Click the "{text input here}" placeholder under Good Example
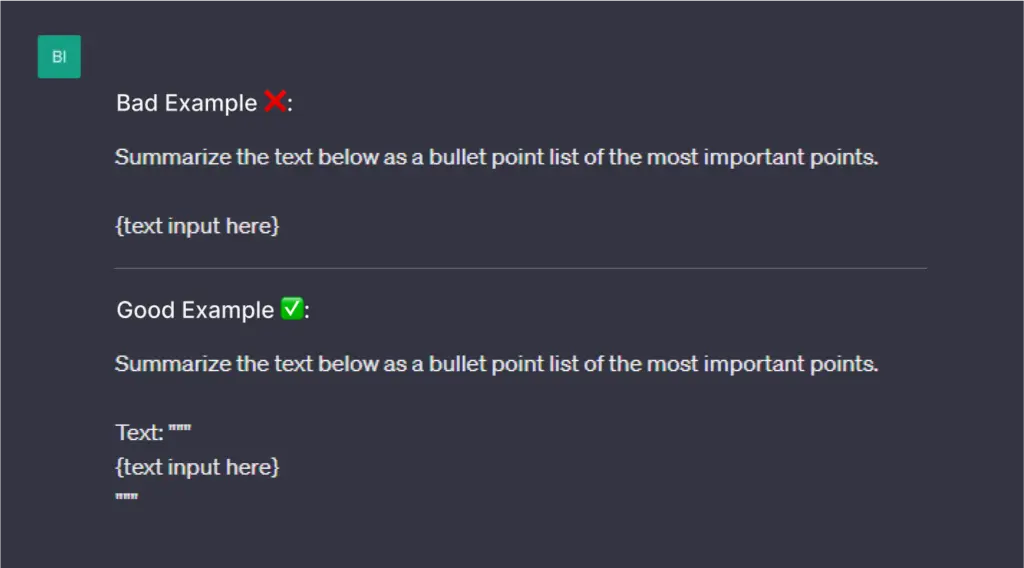Image resolution: width=1024 pixels, height=568 pixels. (x=197, y=467)
